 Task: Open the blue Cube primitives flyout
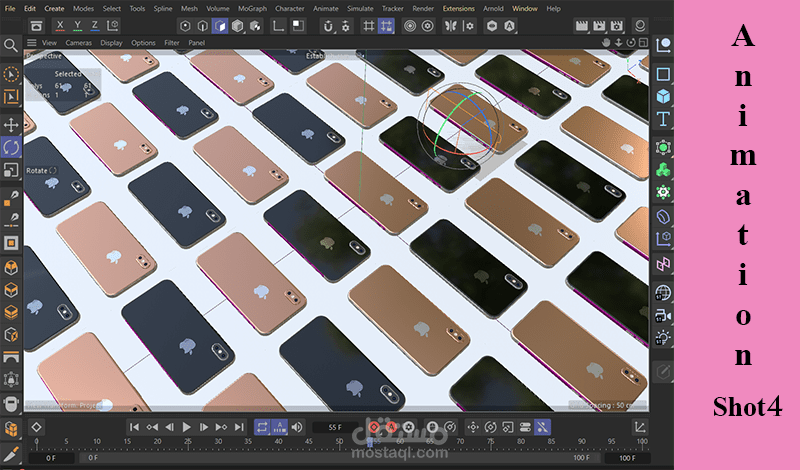coord(663,96)
